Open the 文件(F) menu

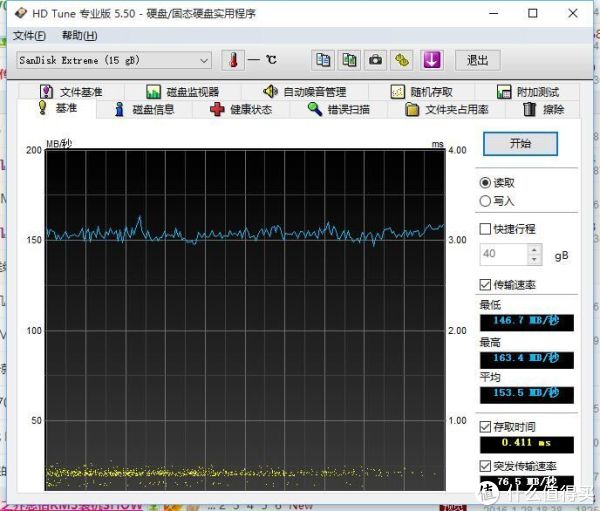tap(29, 36)
